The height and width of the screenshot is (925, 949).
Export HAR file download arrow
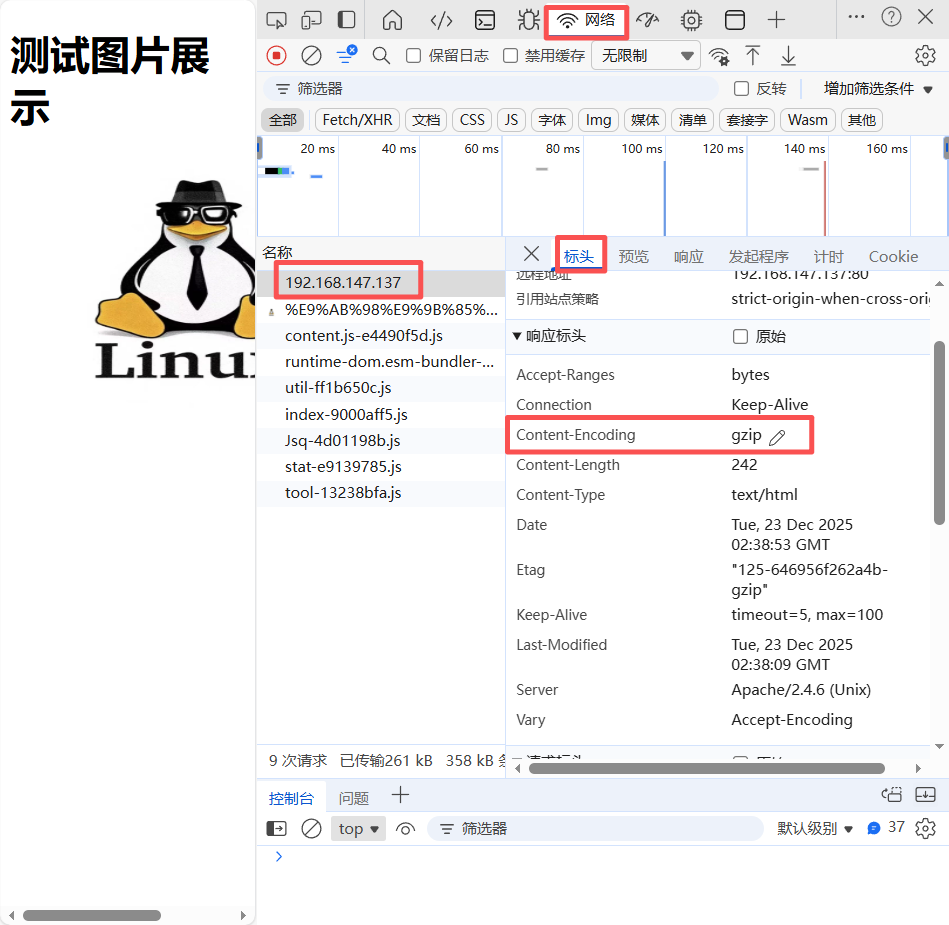788,56
